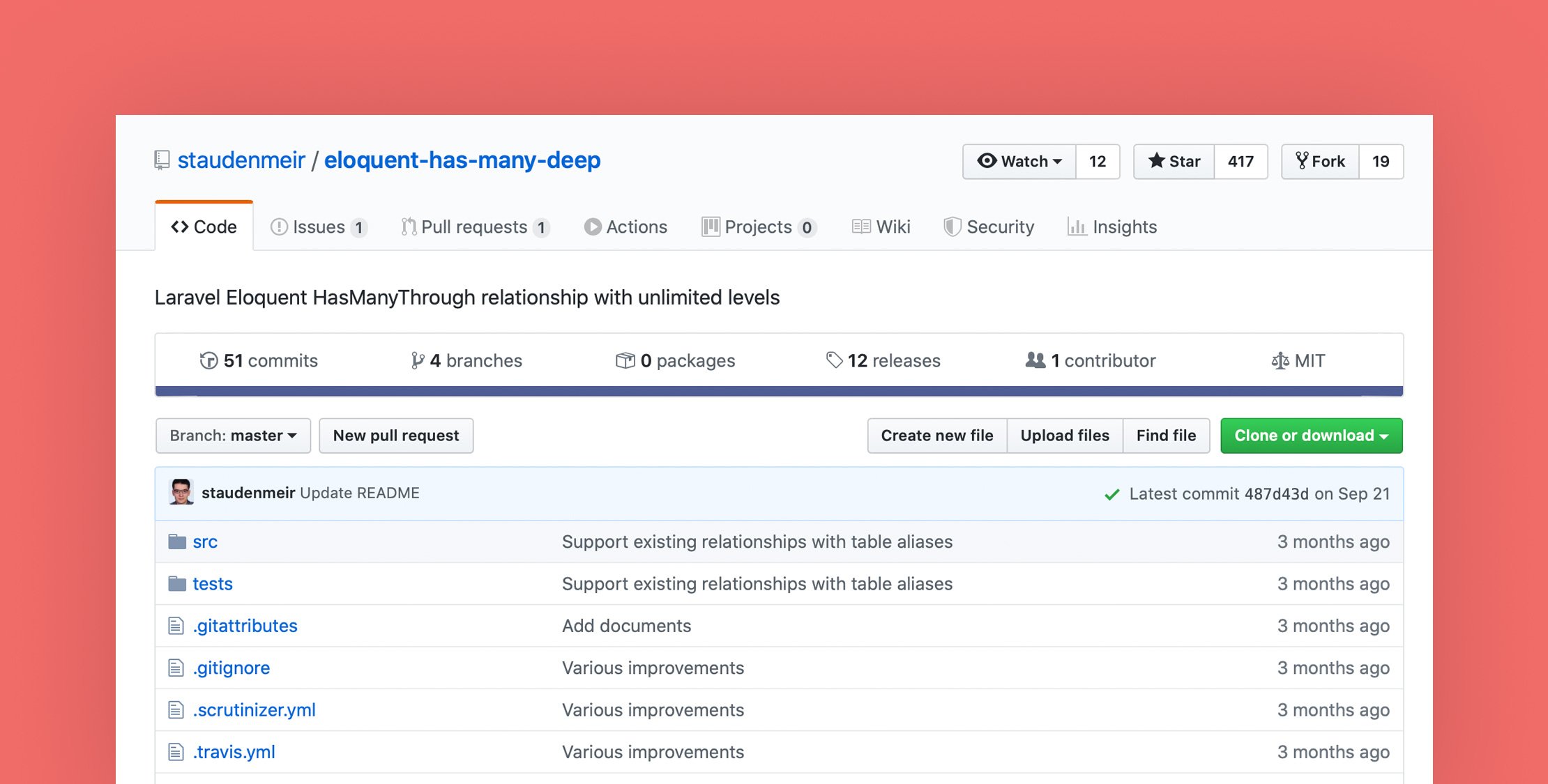Star this repository
This screenshot has height=784, width=1548.
(1174, 162)
